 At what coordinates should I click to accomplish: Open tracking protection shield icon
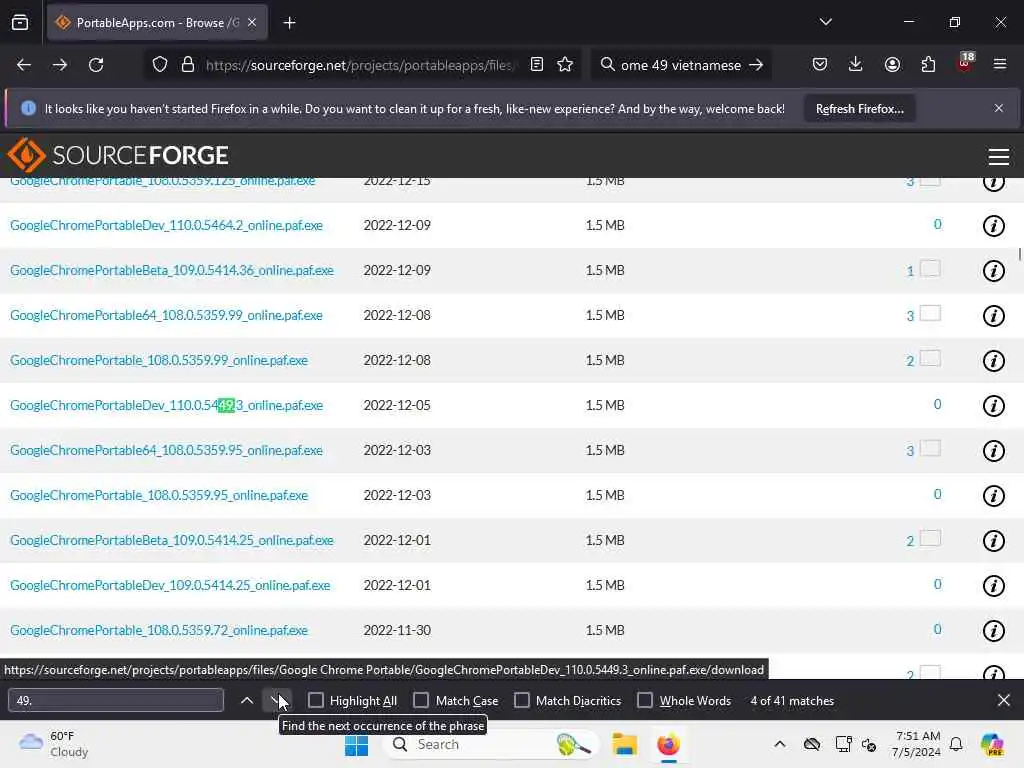pos(160,65)
